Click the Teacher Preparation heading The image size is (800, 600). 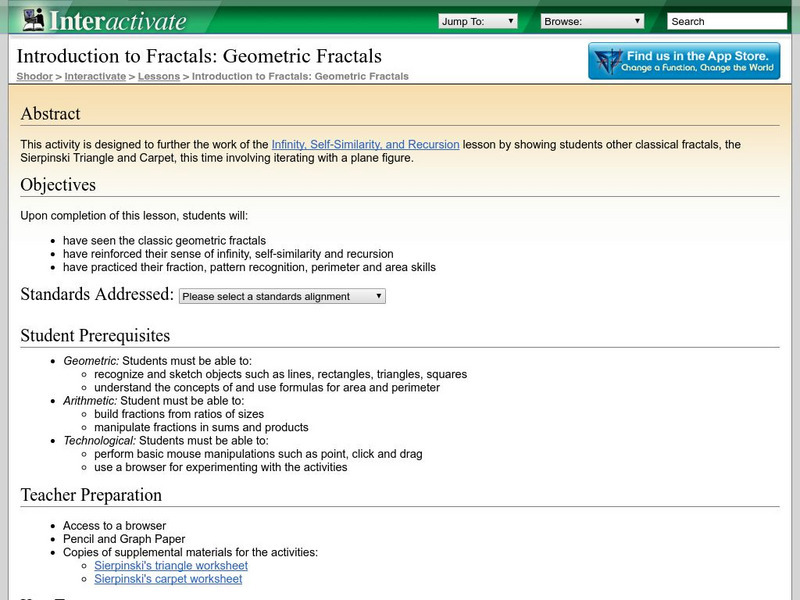[x=91, y=495]
